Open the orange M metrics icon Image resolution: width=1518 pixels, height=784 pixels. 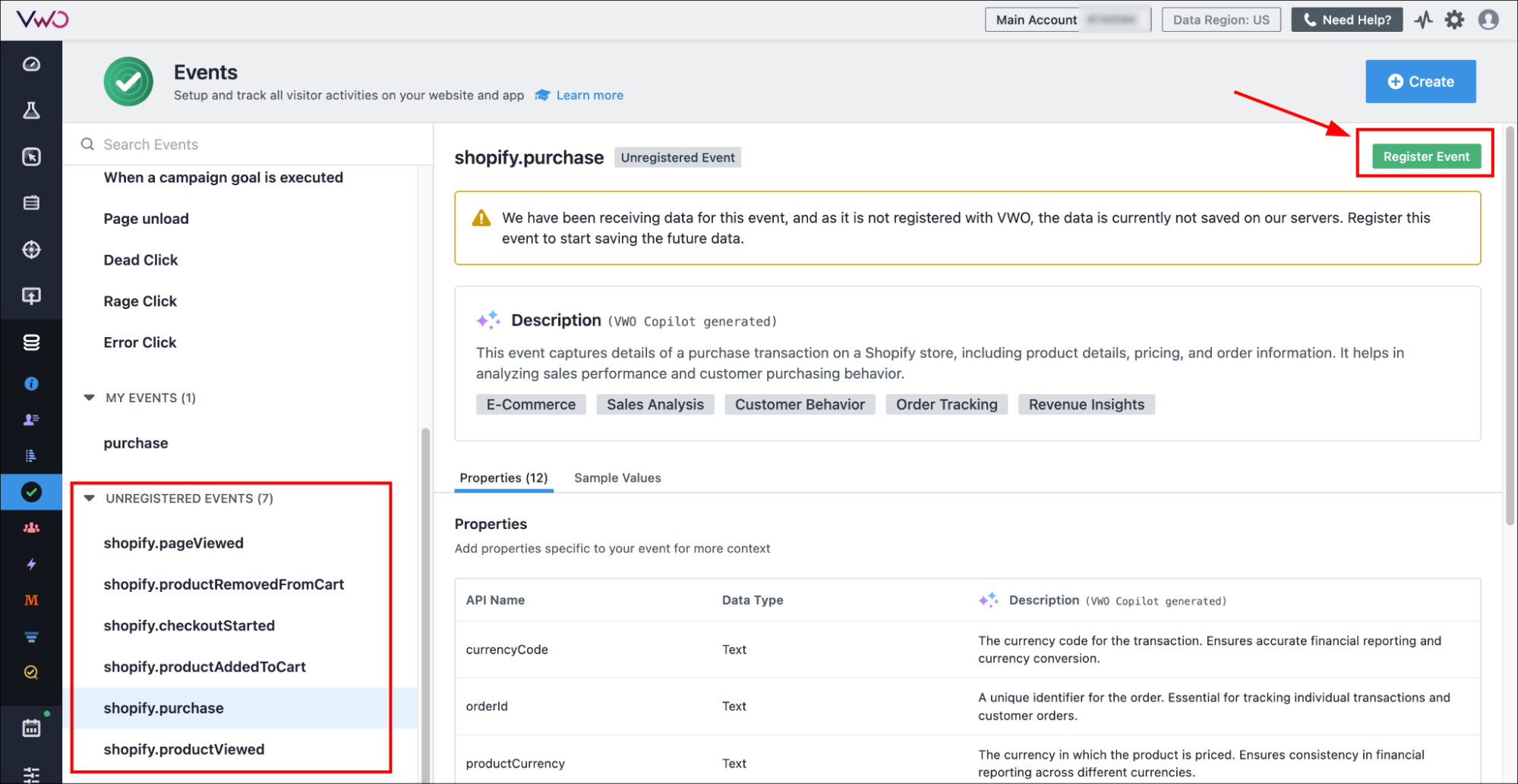(31, 600)
